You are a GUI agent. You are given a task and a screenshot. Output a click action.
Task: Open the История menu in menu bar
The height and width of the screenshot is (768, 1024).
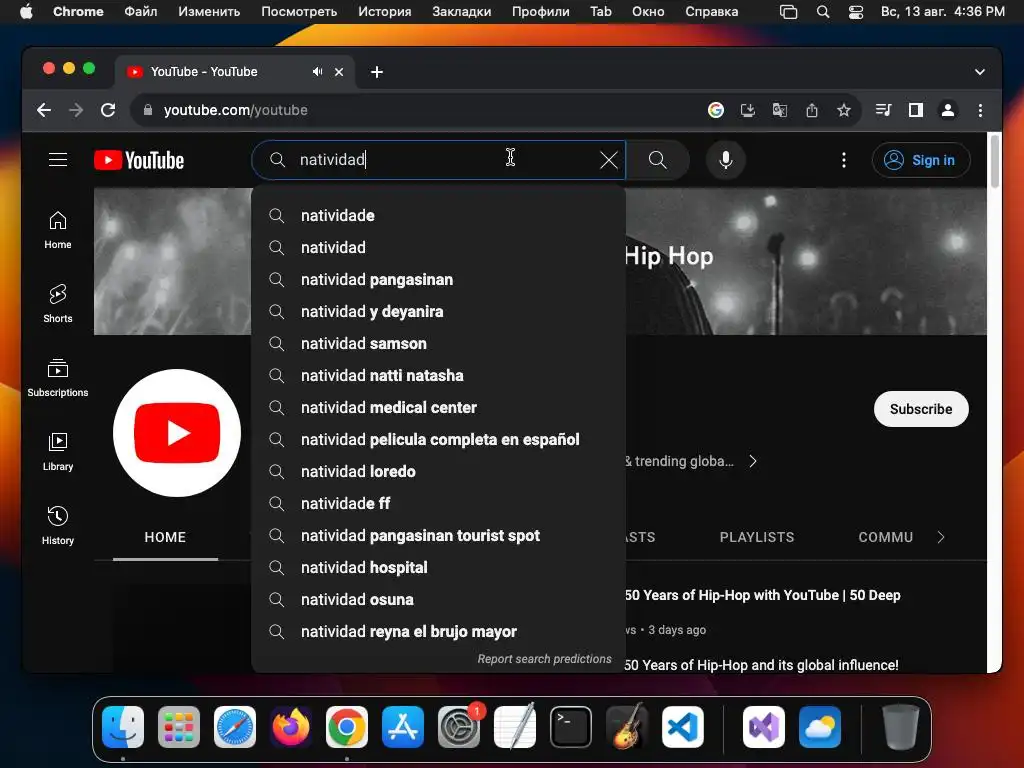[x=385, y=12]
